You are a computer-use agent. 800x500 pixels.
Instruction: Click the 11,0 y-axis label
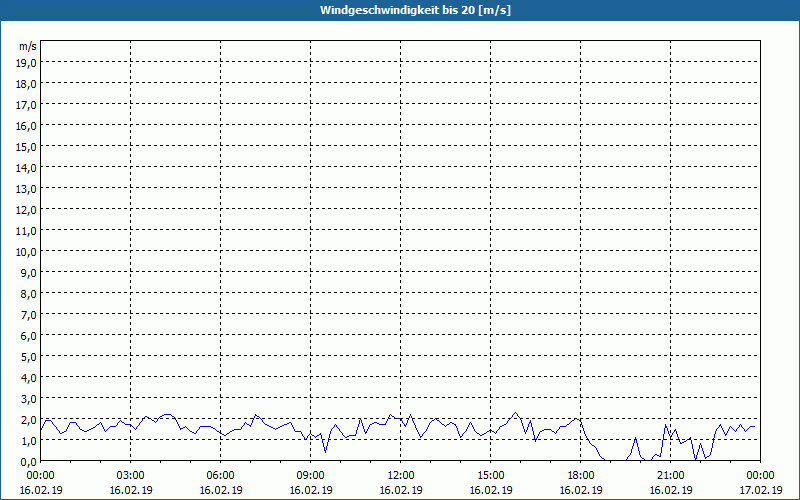tap(26, 231)
